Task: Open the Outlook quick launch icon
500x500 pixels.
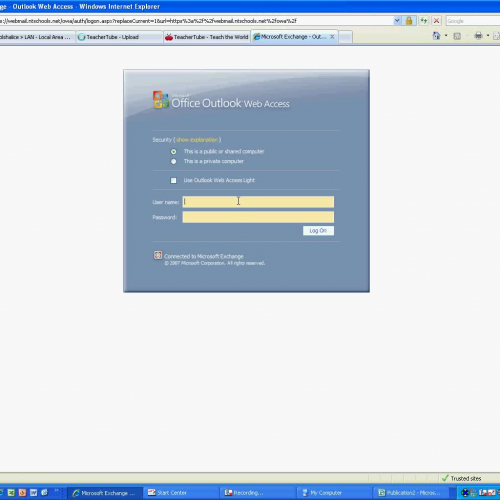Action: click(x=44, y=492)
